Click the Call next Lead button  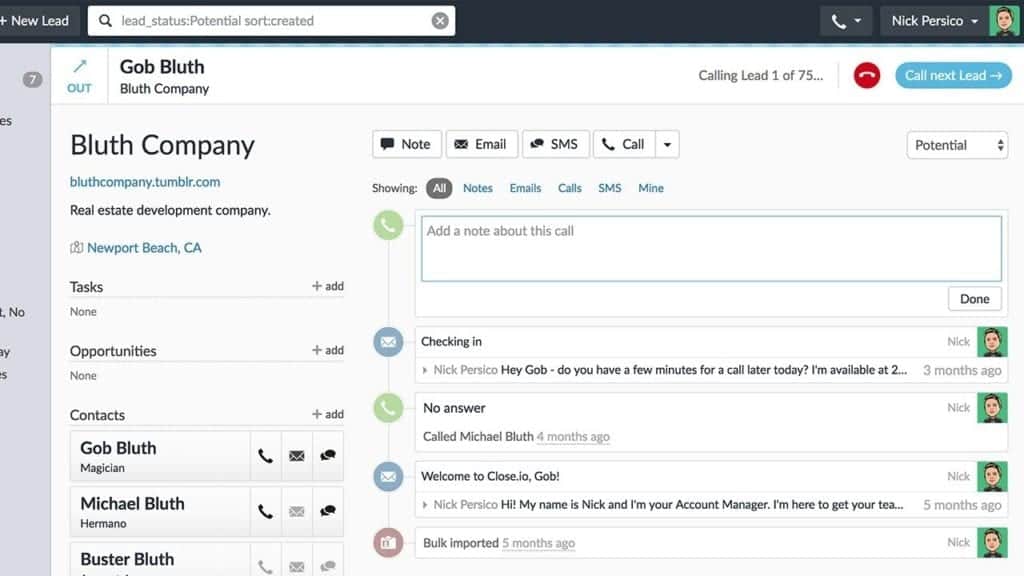[x=953, y=75]
